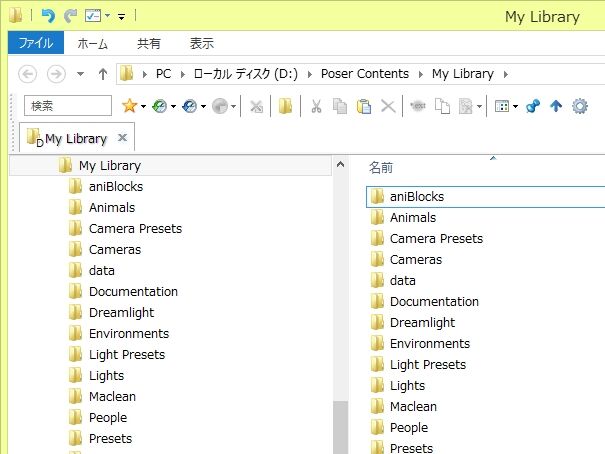The width and height of the screenshot is (605, 454).
Task: Open the 共有 ribbon tab
Action: click(149, 43)
